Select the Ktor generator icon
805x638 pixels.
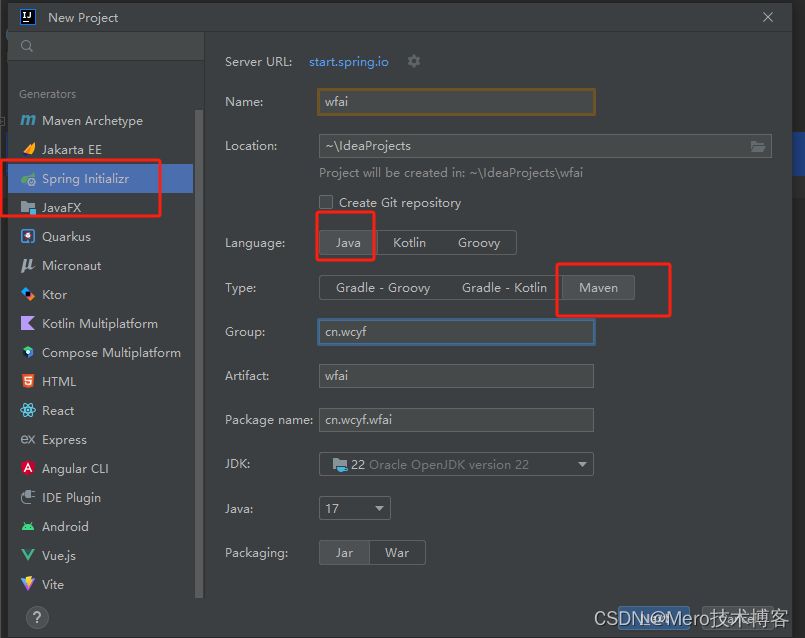28,294
